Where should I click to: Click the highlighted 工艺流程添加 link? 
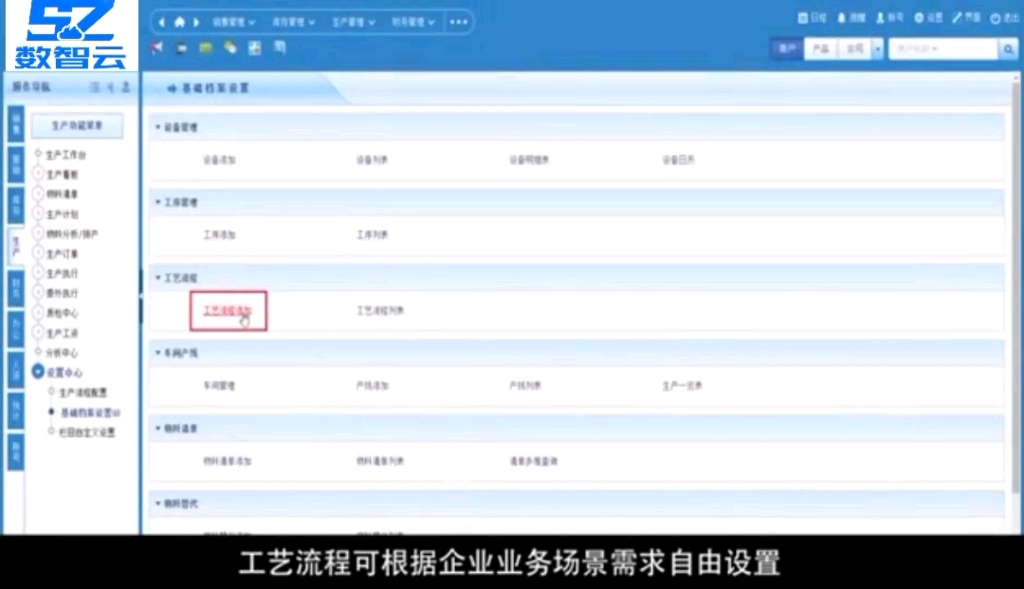tap(229, 311)
